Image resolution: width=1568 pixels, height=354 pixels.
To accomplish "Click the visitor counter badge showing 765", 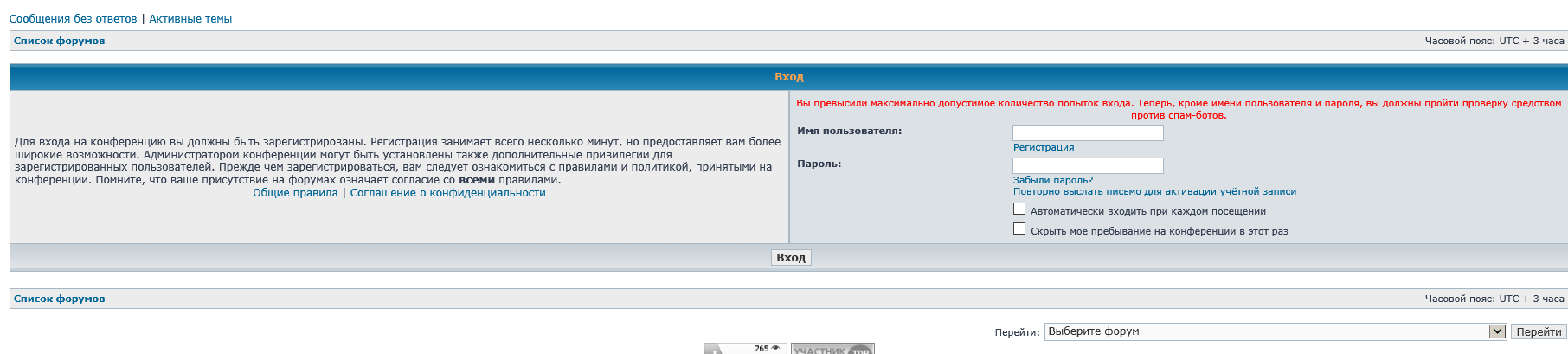I will (x=744, y=349).
